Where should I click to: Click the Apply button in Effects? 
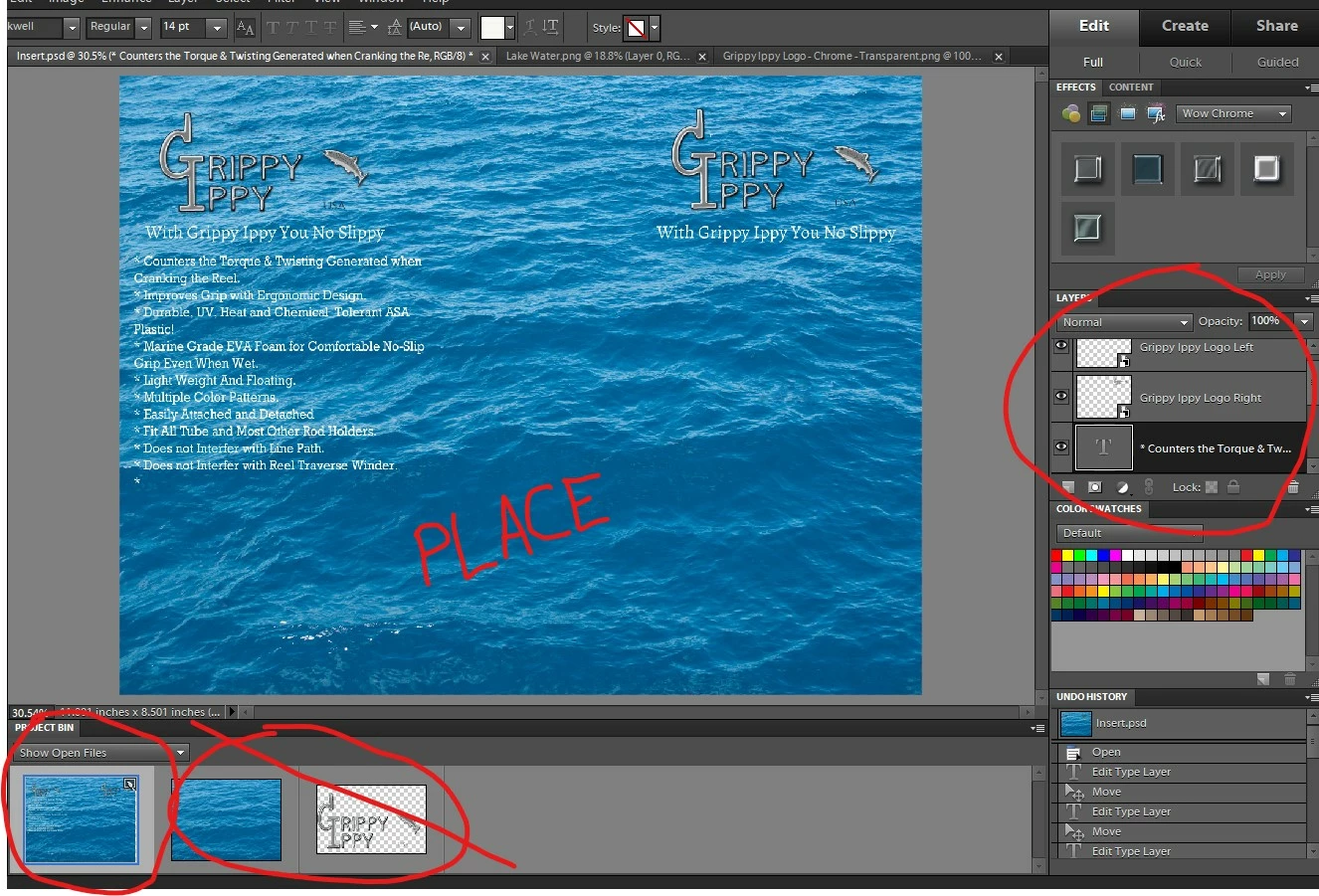coord(1270,274)
